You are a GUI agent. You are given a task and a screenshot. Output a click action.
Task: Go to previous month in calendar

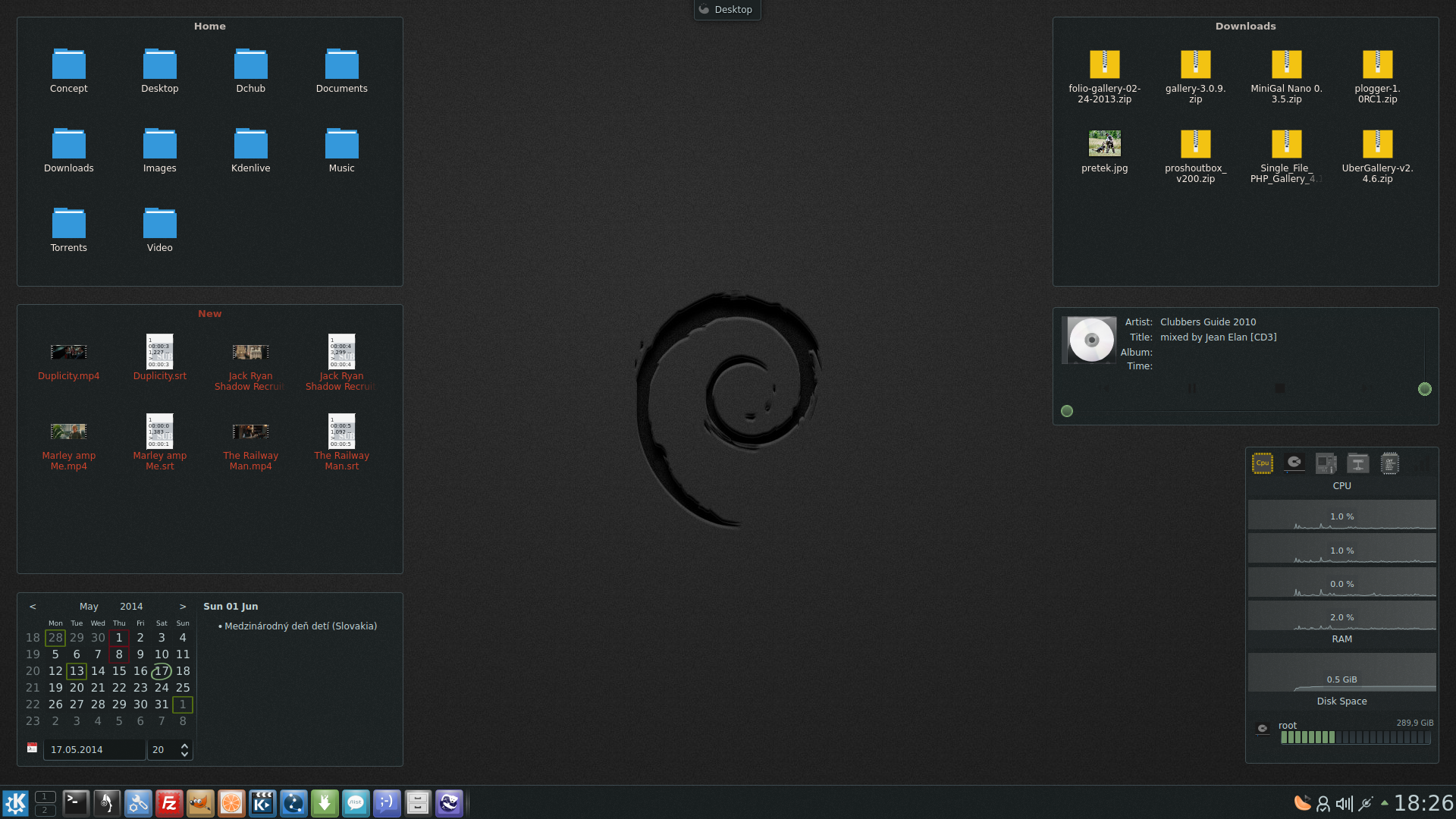(x=33, y=607)
